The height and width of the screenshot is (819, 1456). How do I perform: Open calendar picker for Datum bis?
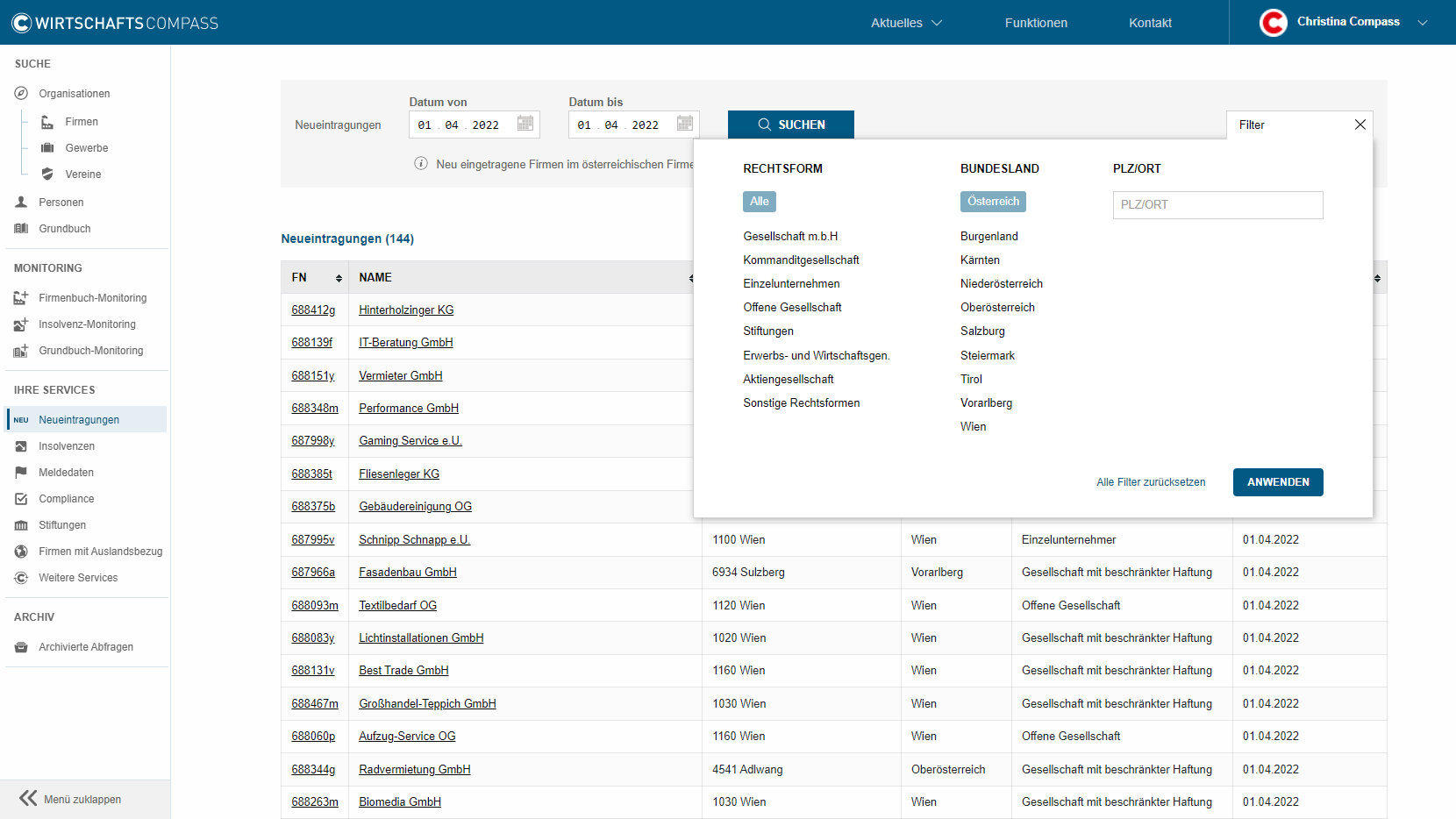[684, 124]
